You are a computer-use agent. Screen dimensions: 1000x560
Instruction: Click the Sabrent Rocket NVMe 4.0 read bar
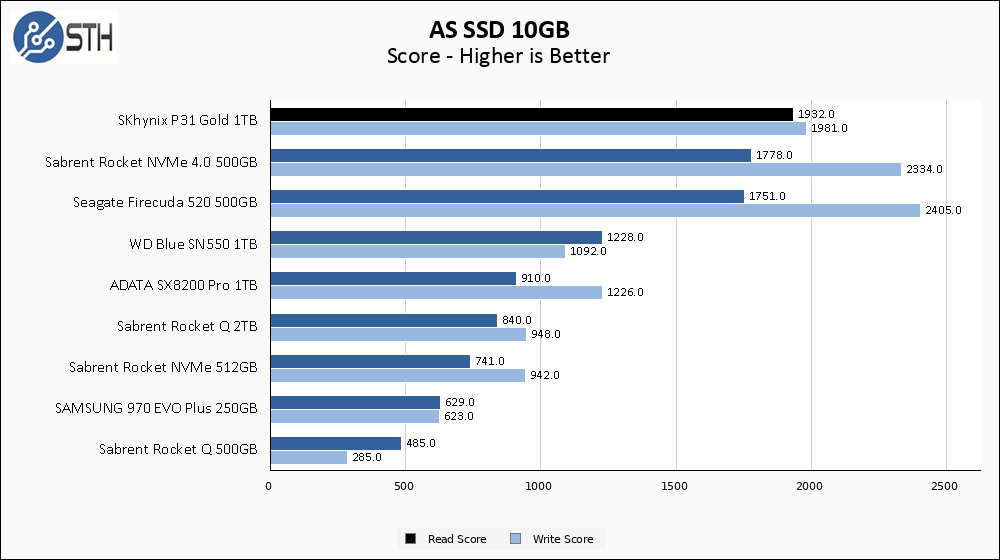point(511,156)
